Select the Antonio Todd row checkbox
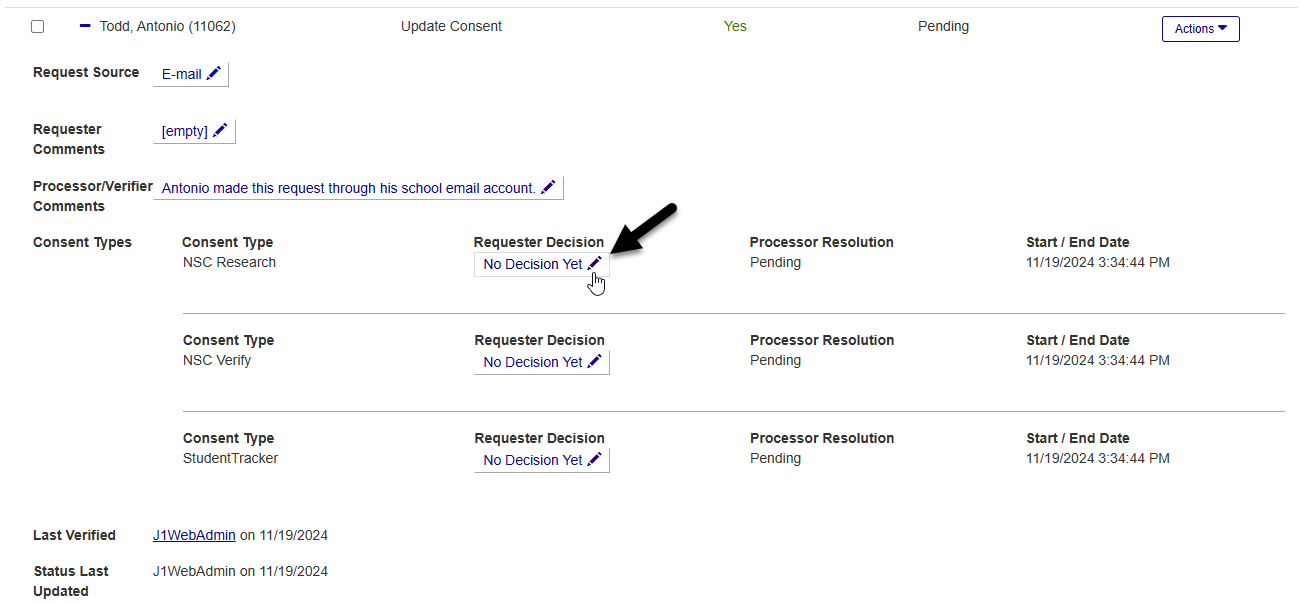Viewport: 1302px width, 604px height. click(38, 27)
